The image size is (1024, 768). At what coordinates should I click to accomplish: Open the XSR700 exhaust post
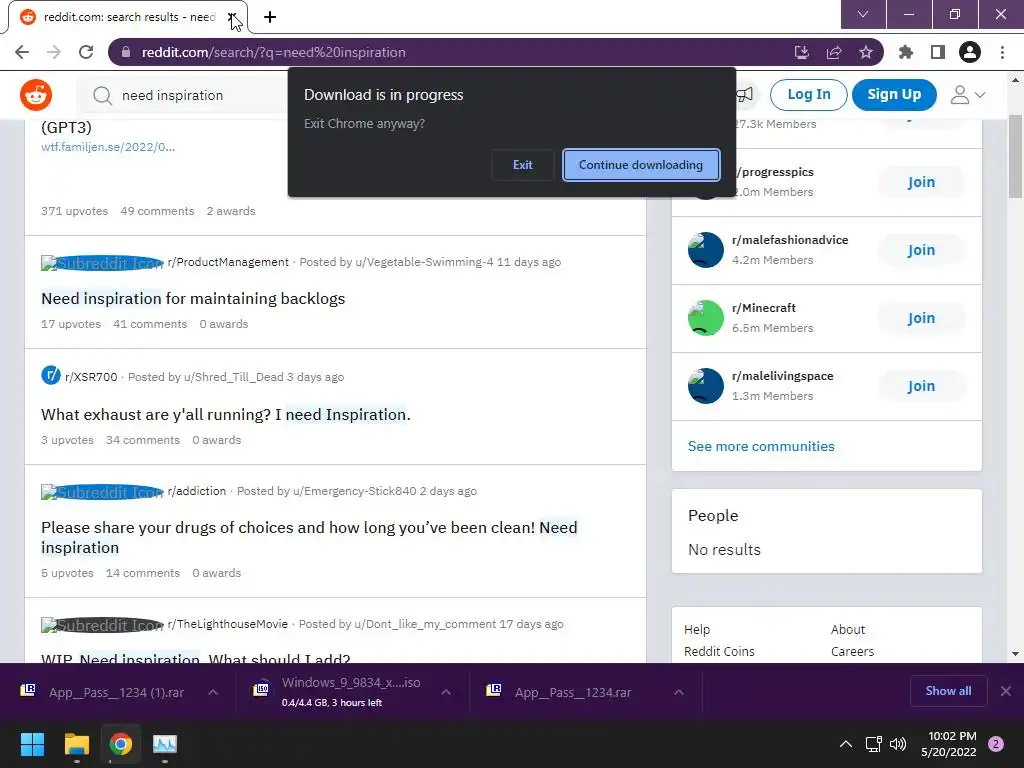point(226,415)
